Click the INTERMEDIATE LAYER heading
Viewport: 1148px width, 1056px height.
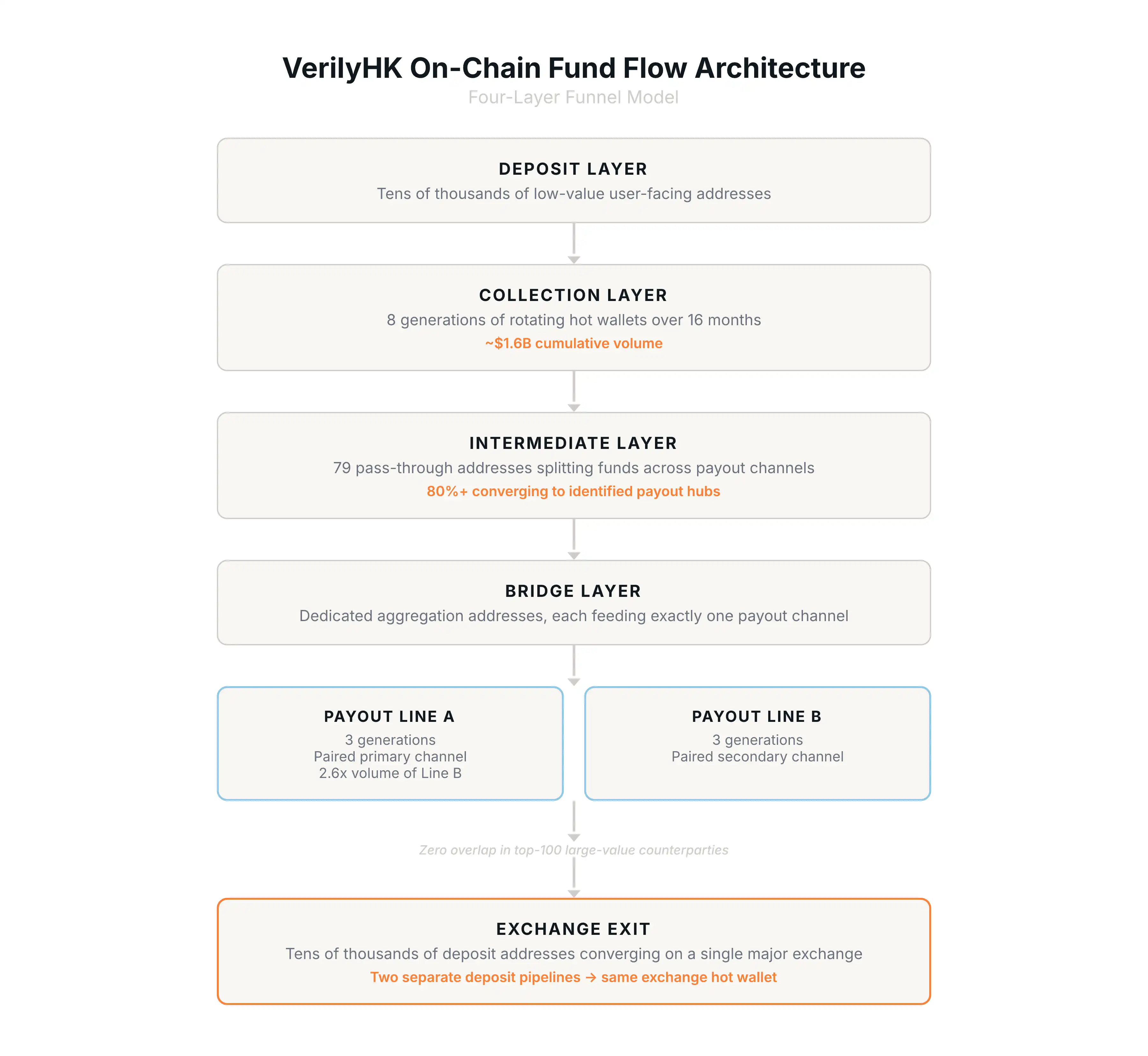573,444
